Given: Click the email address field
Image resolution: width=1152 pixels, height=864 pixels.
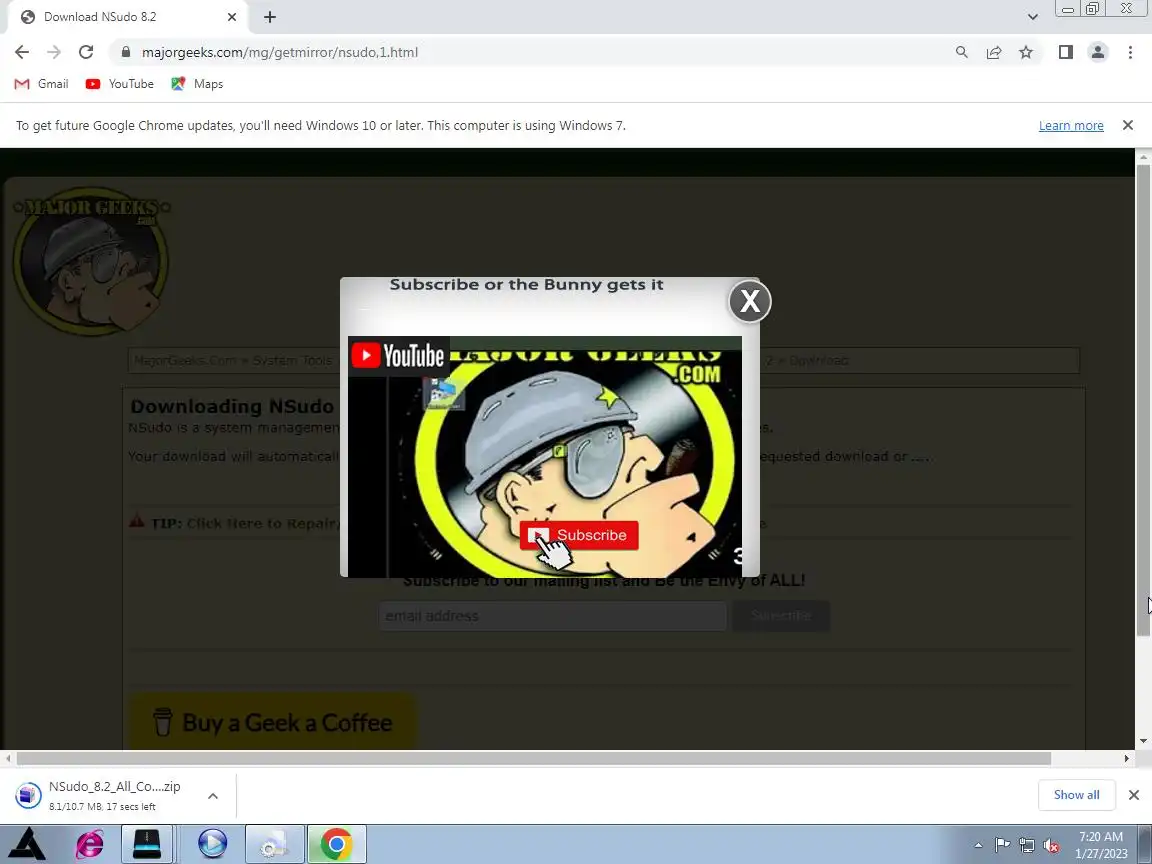Looking at the screenshot, I should (552, 616).
